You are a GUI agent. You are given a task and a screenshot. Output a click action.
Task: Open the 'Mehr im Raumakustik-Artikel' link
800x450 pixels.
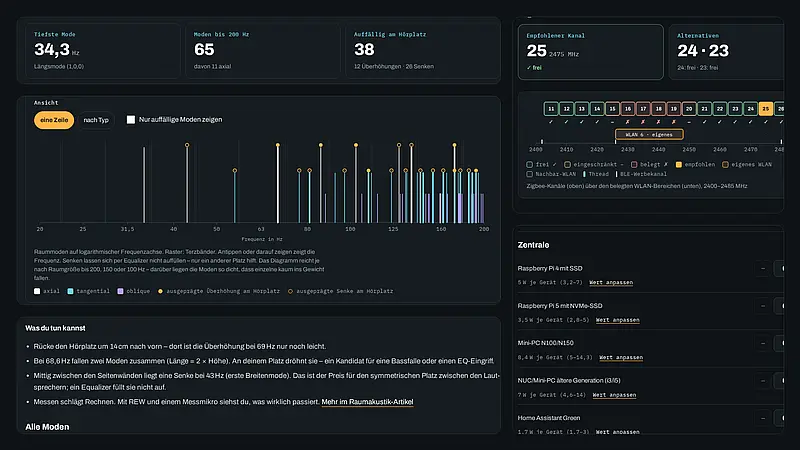point(367,402)
